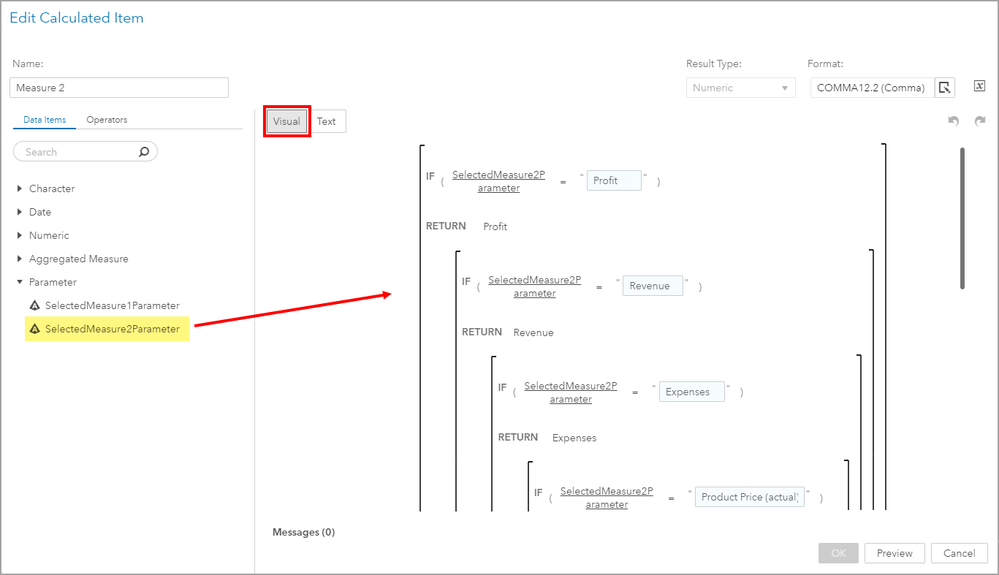The image size is (999, 575).
Task: Redo the expression edit
Action: (x=980, y=121)
